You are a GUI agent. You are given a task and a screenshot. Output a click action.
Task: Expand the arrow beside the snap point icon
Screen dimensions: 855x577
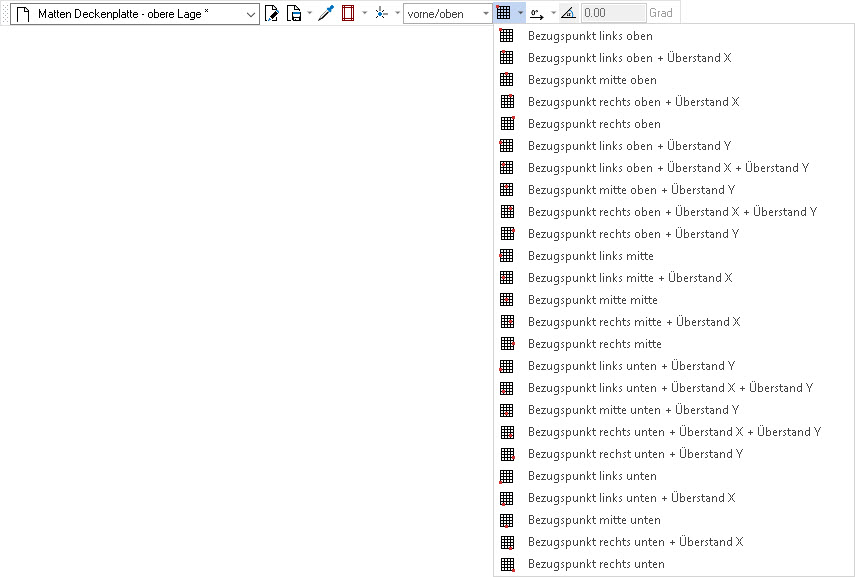[398, 13]
